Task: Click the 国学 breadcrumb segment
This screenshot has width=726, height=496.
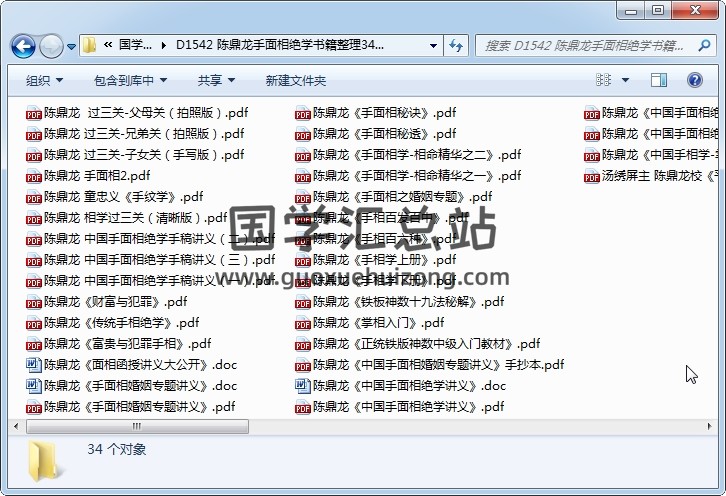Action: point(135,45)
